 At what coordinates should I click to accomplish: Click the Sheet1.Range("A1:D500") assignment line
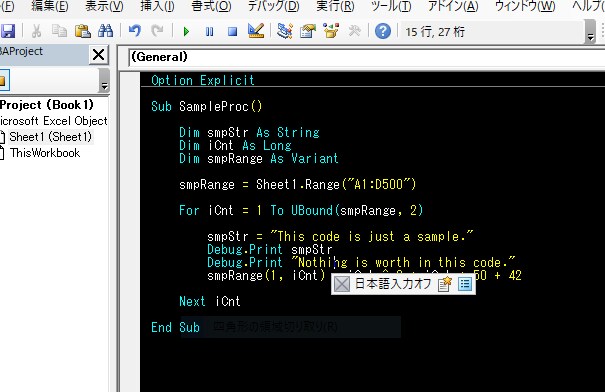[297, 184]
